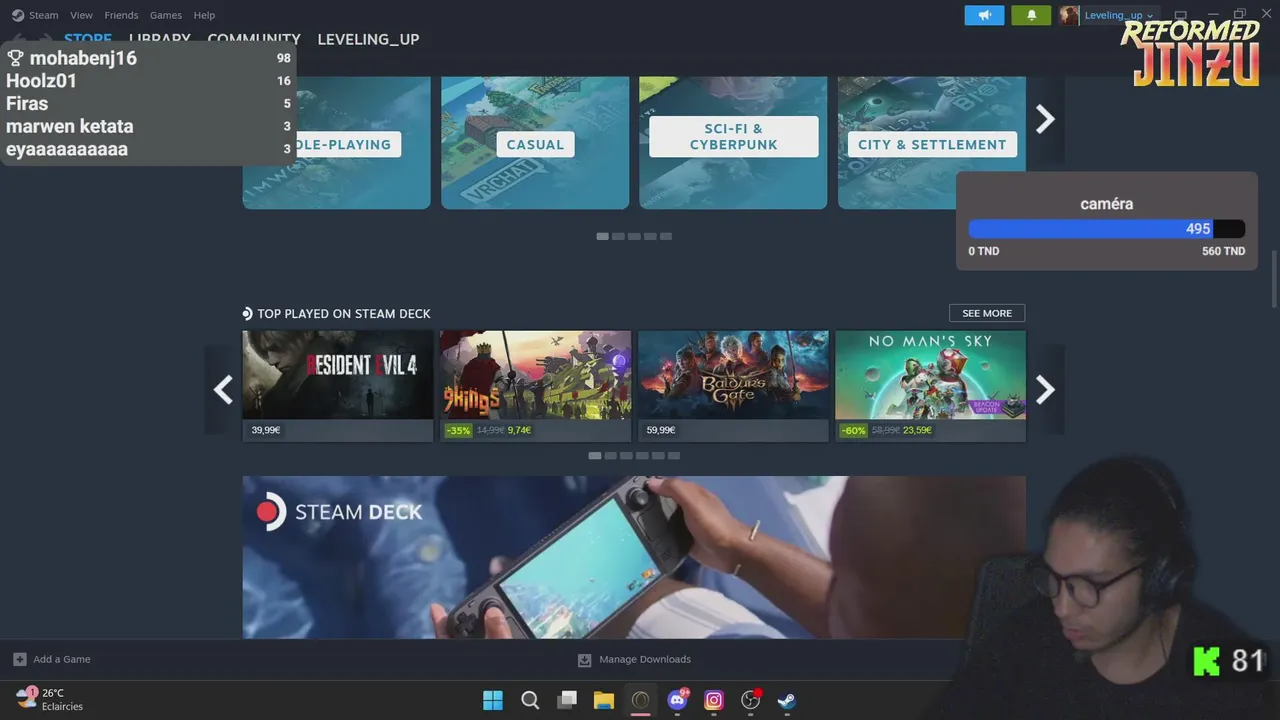Browse the Role-Playing category
1280x720 pixels.
pyautogui.click(x=336, y=143)
